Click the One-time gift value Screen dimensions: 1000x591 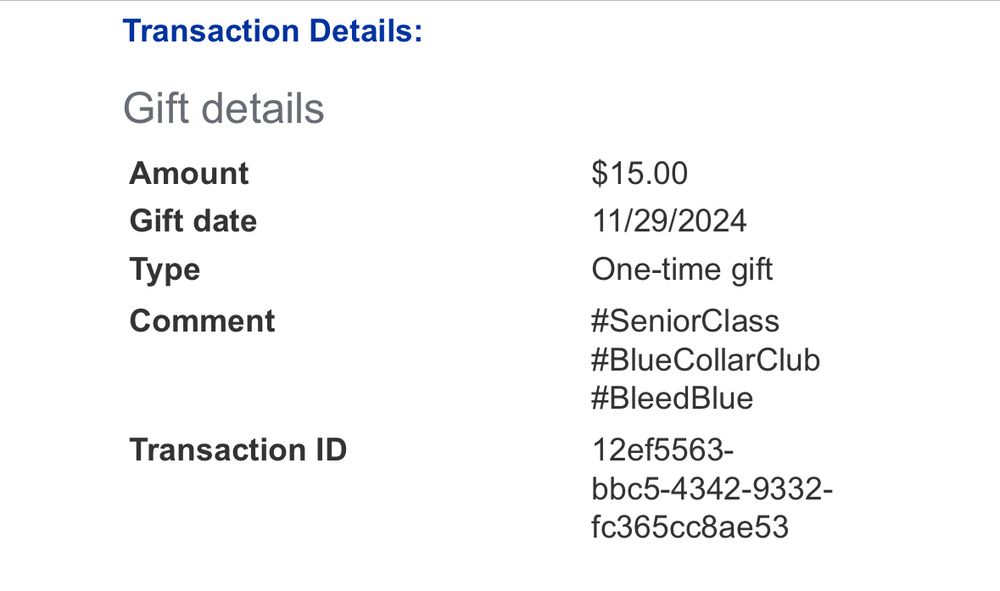[682, 270]
